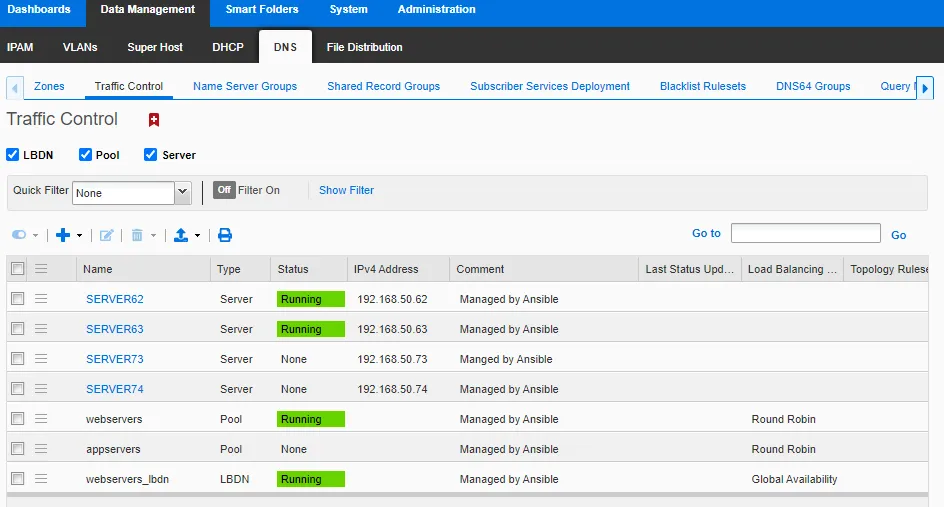Viewport: 944px width, 507px height.
Task: Click the Go to input field
Action: [805, 233]
